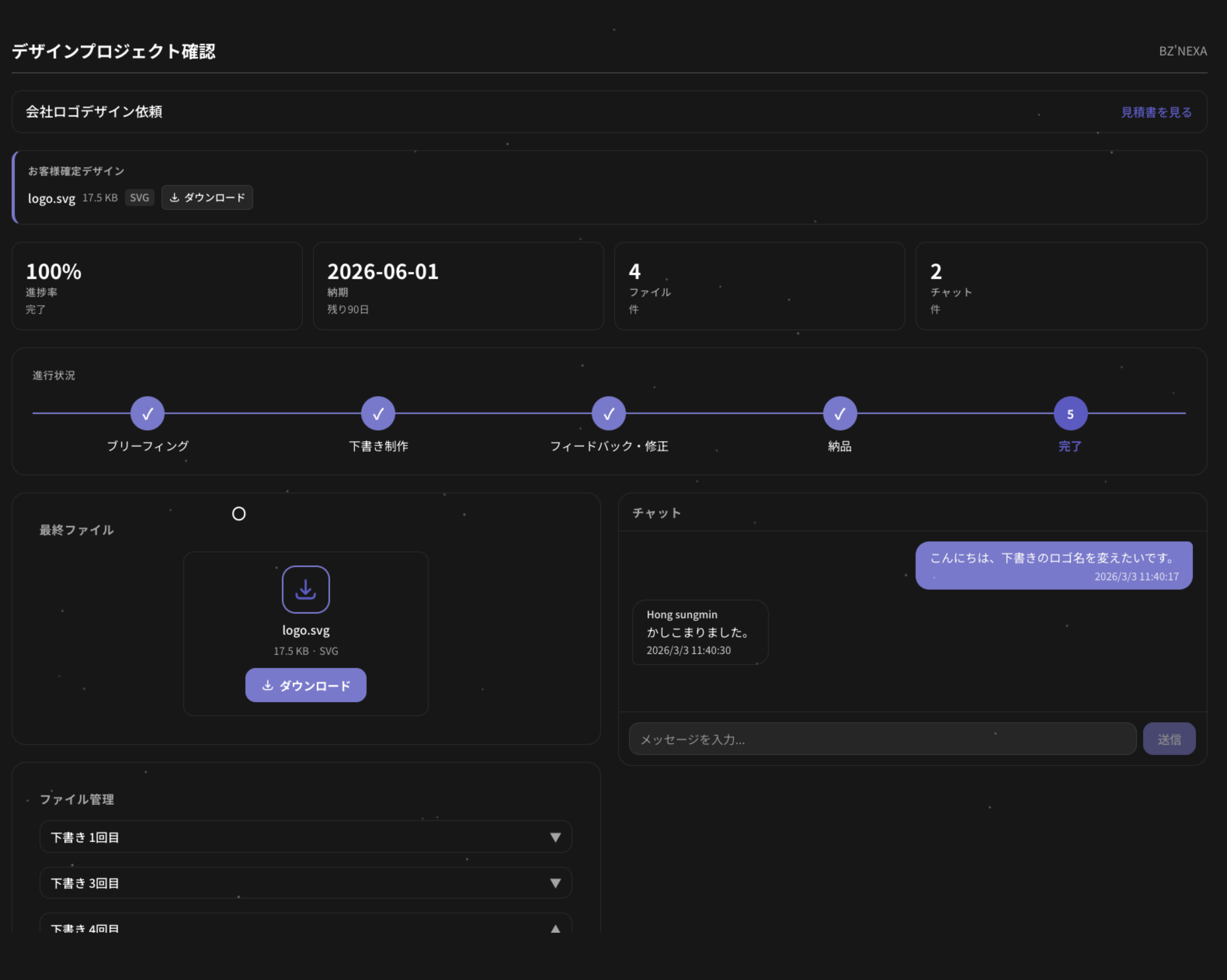Click the 納品 step checkmark circle
Screen dimensions: 1227x980
tap(840, 414)
